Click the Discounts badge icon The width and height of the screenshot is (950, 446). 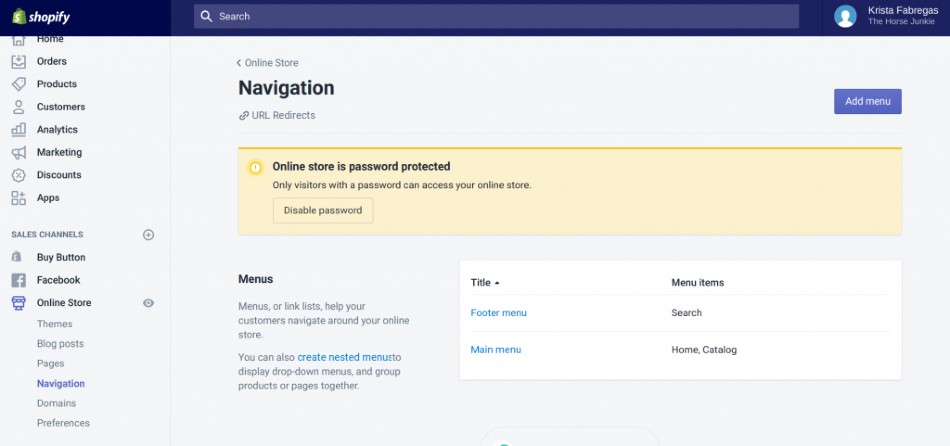click(18, 175)
